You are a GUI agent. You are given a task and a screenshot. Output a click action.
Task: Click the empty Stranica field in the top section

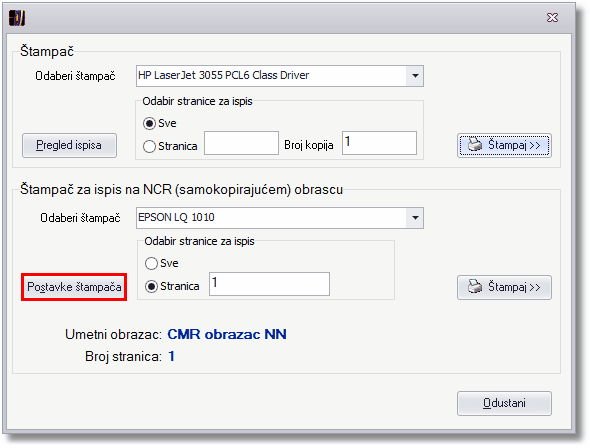pyautogui.click(x=241, y=143)
